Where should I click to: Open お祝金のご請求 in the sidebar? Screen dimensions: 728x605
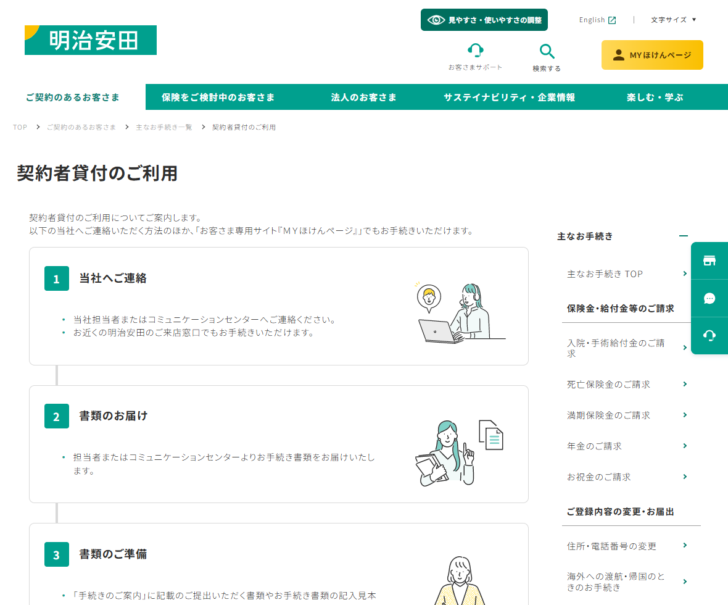626,477
